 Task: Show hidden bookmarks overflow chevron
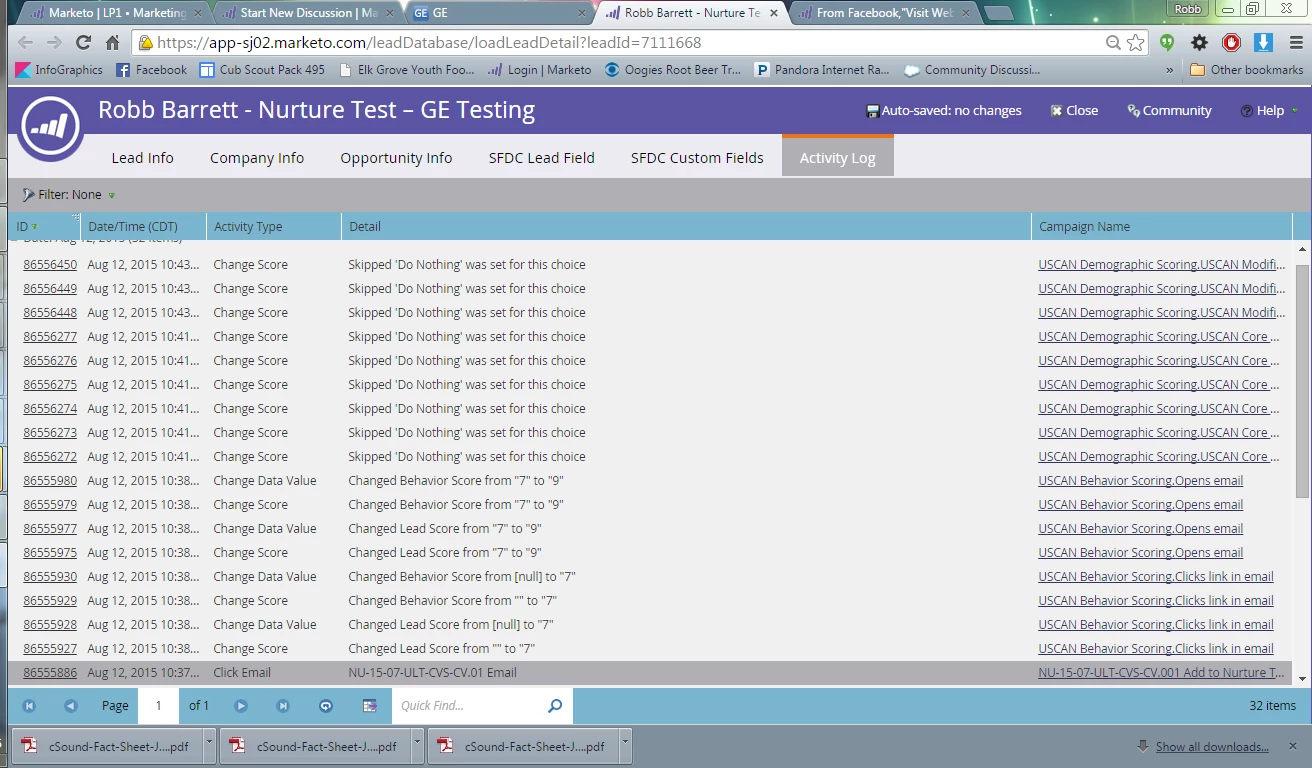tap(1170, 70)
